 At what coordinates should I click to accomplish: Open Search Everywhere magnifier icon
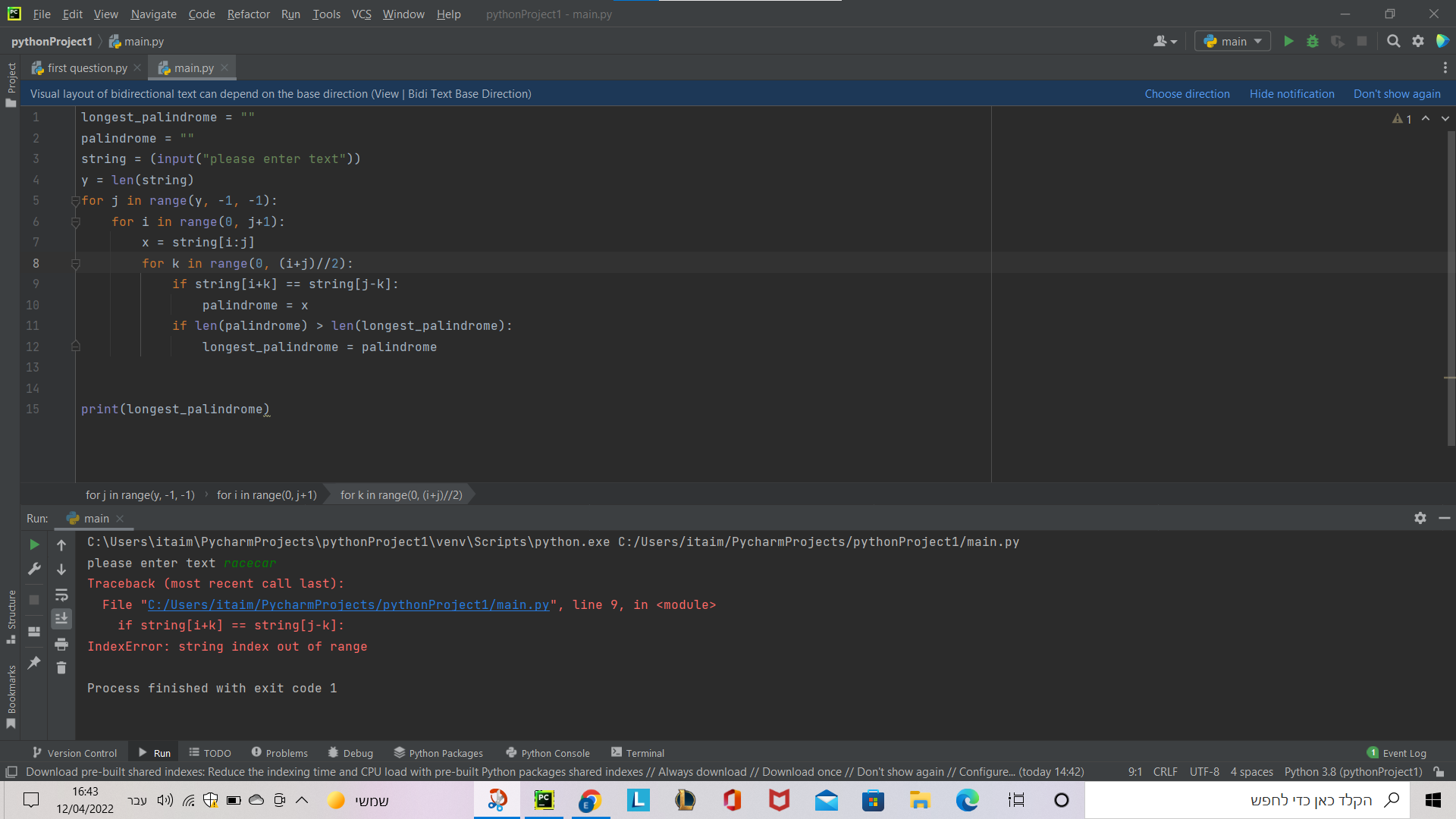pyautogui.click(x=1393, y=41)
